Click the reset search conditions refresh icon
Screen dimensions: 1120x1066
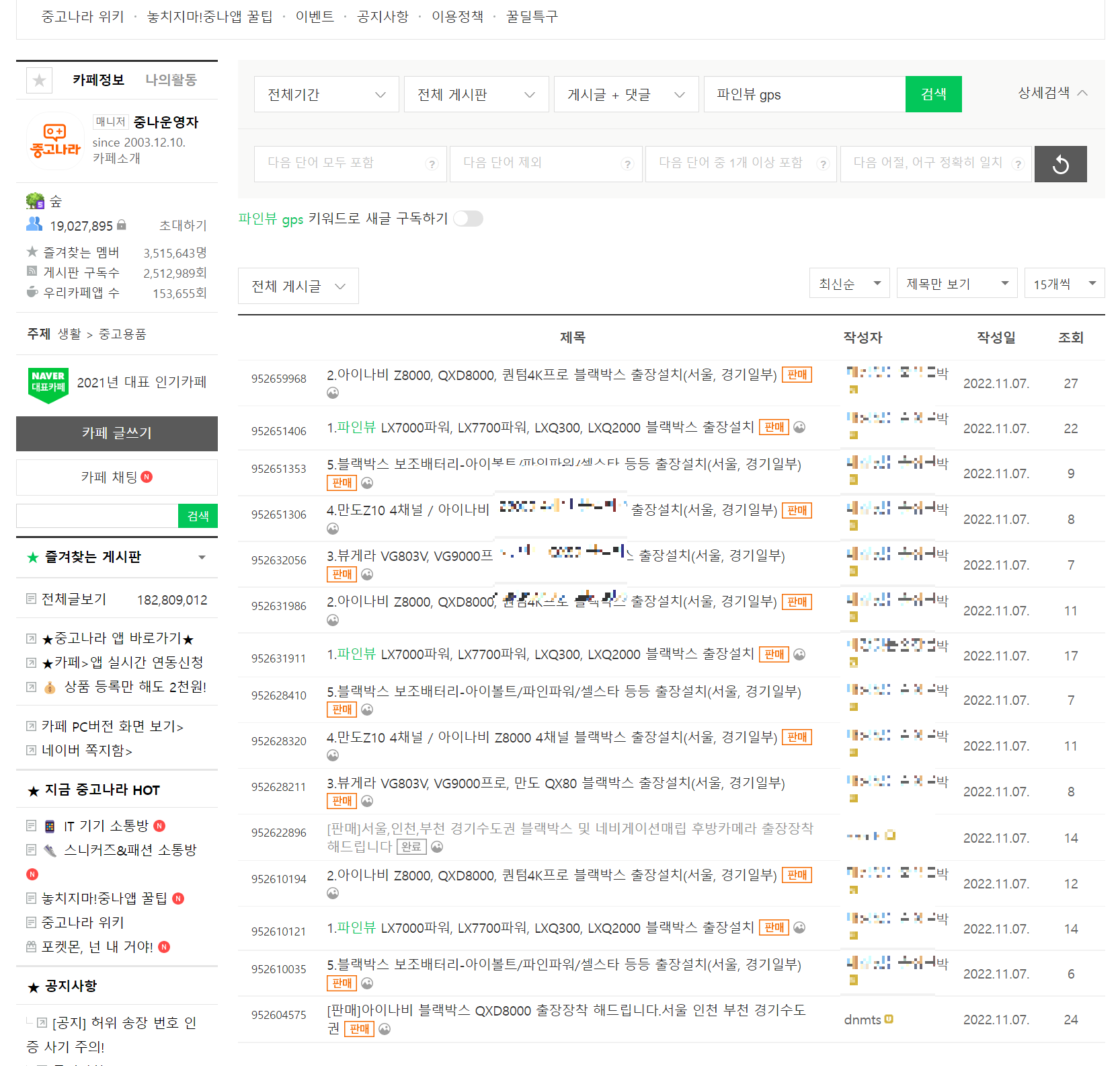click(x=1060, y=164)
